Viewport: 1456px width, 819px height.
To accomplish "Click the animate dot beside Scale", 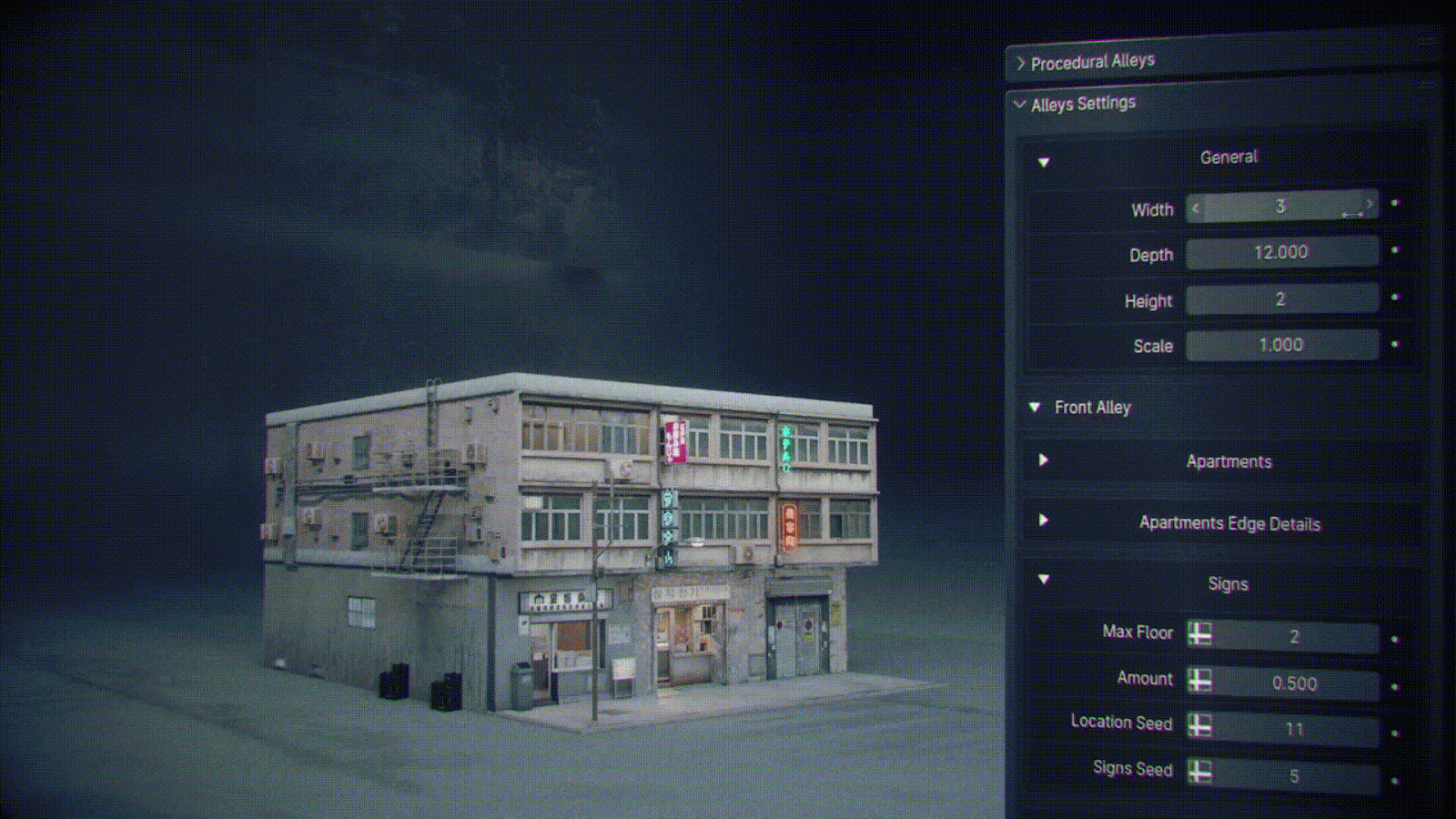I will [x=1395, y=344].
